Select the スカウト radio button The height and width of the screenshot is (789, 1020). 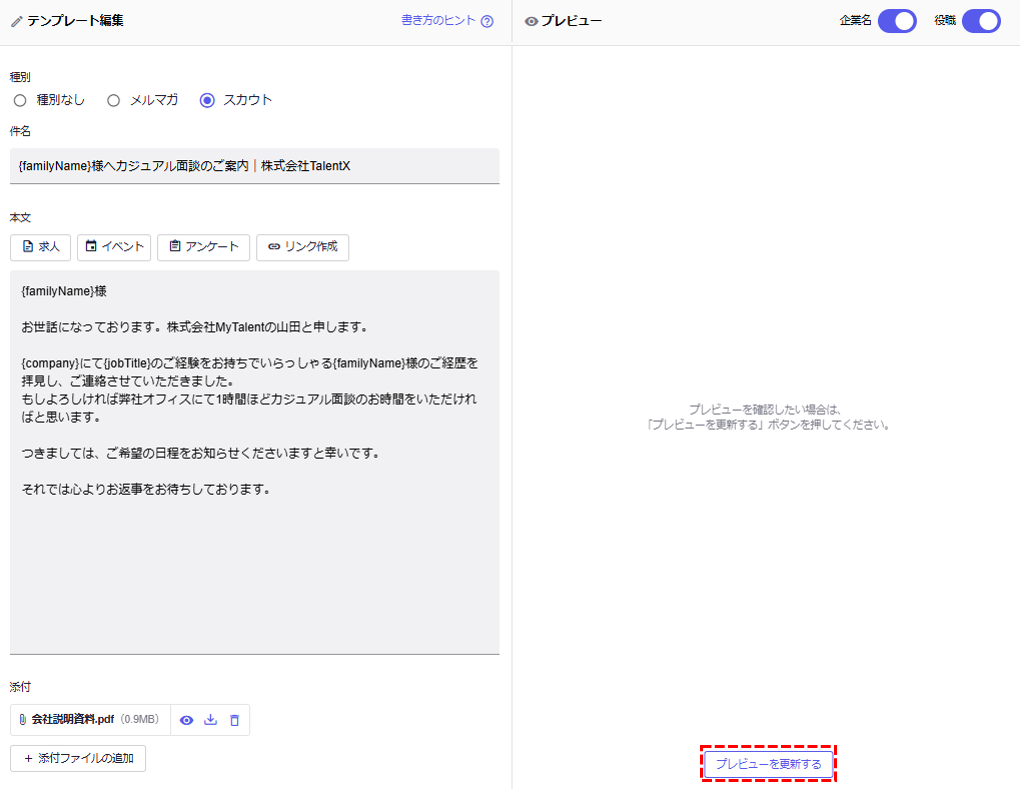(x=207, y=100)
